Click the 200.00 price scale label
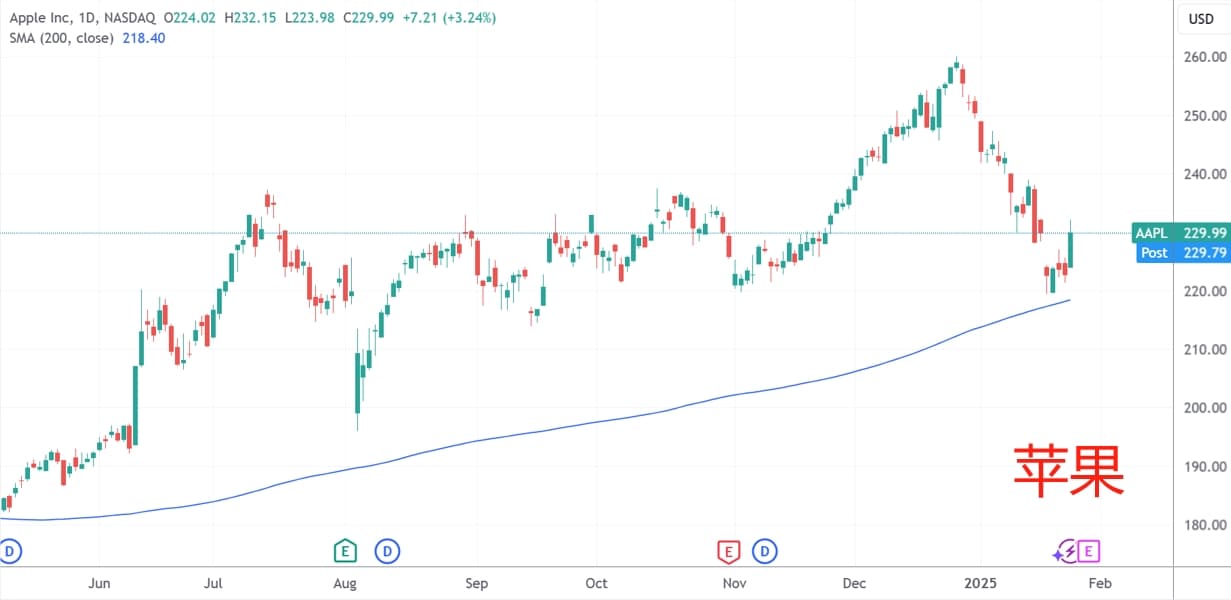This screenshot has width=1231, height=600. (x=1203, y=408)
